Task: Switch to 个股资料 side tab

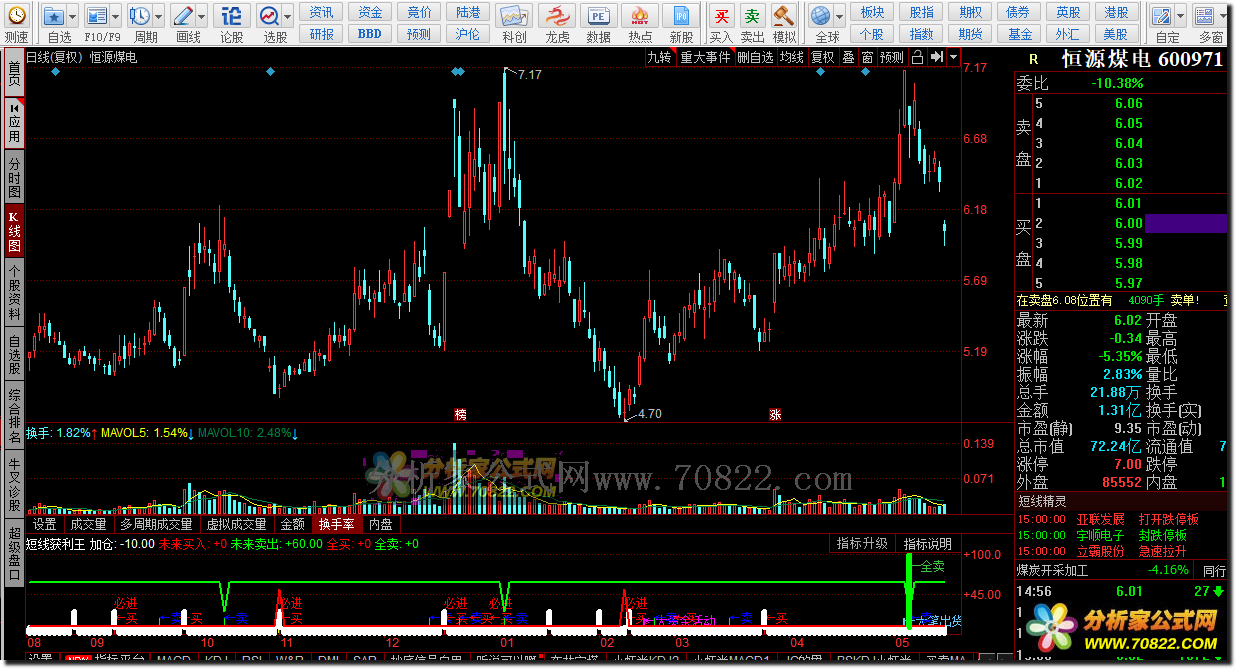Action: pos(14,291)
